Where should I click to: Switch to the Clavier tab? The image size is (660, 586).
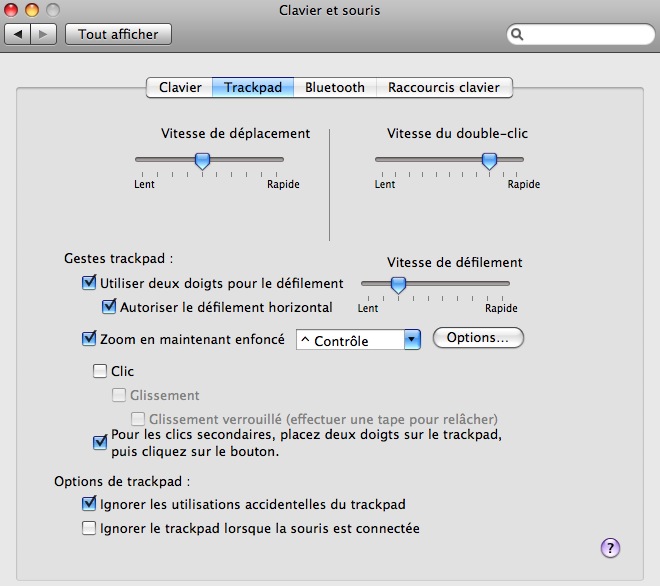(x=180, y=88)
